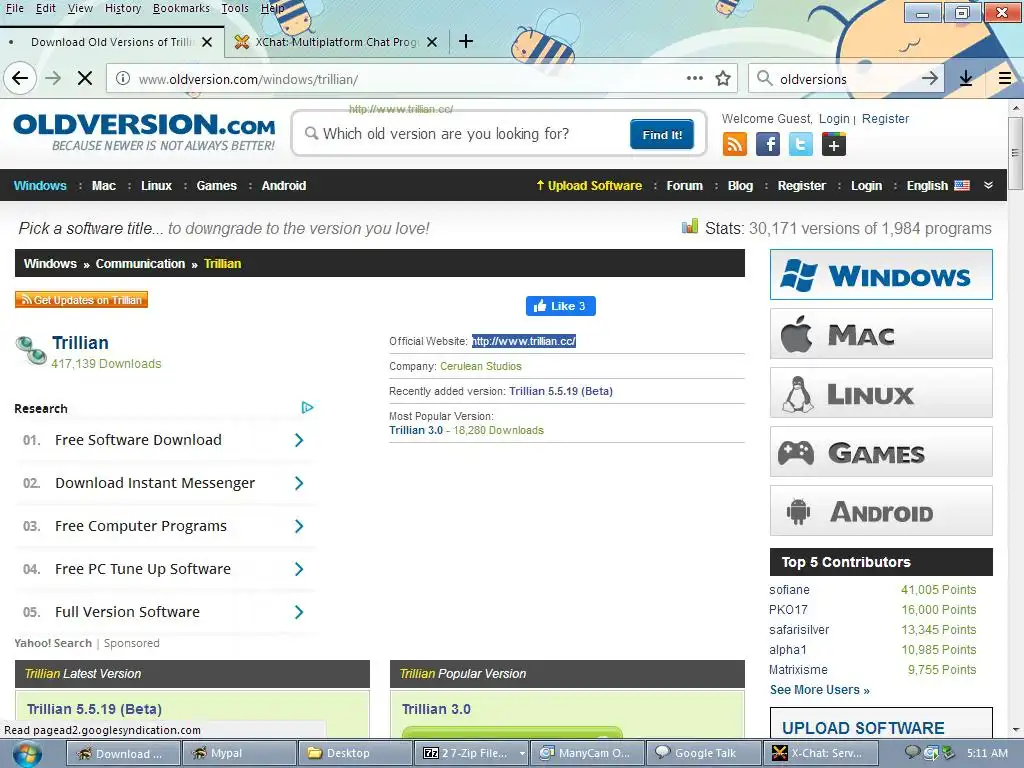Click Get Updates on Trillian button
The width and height of the screenshot is (1024, 768).
82,300
